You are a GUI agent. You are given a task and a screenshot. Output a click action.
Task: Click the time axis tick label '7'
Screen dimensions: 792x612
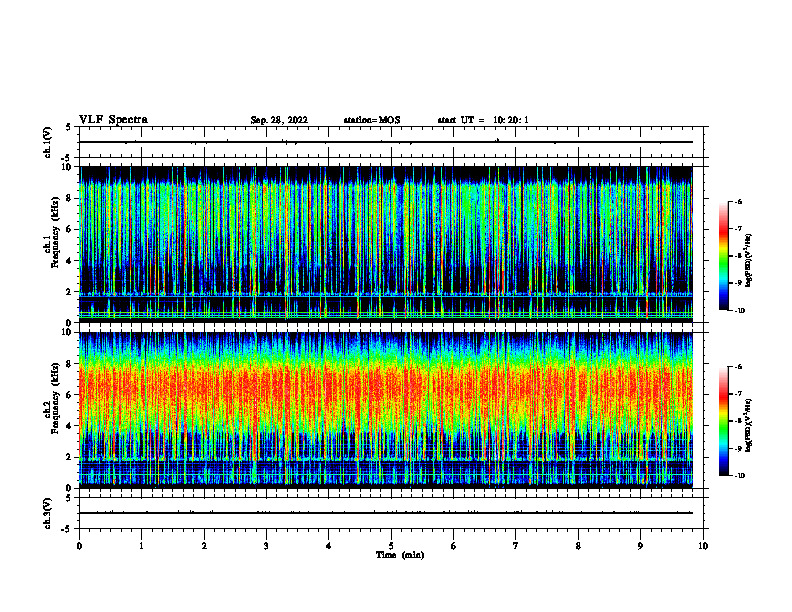516,546
